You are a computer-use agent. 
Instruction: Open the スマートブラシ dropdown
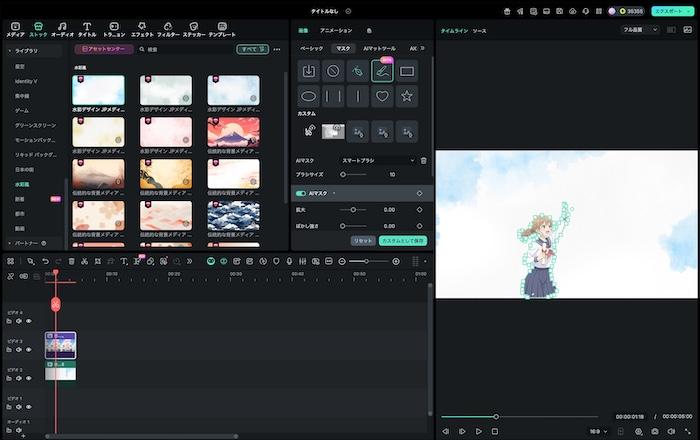[x=377, y=160]
